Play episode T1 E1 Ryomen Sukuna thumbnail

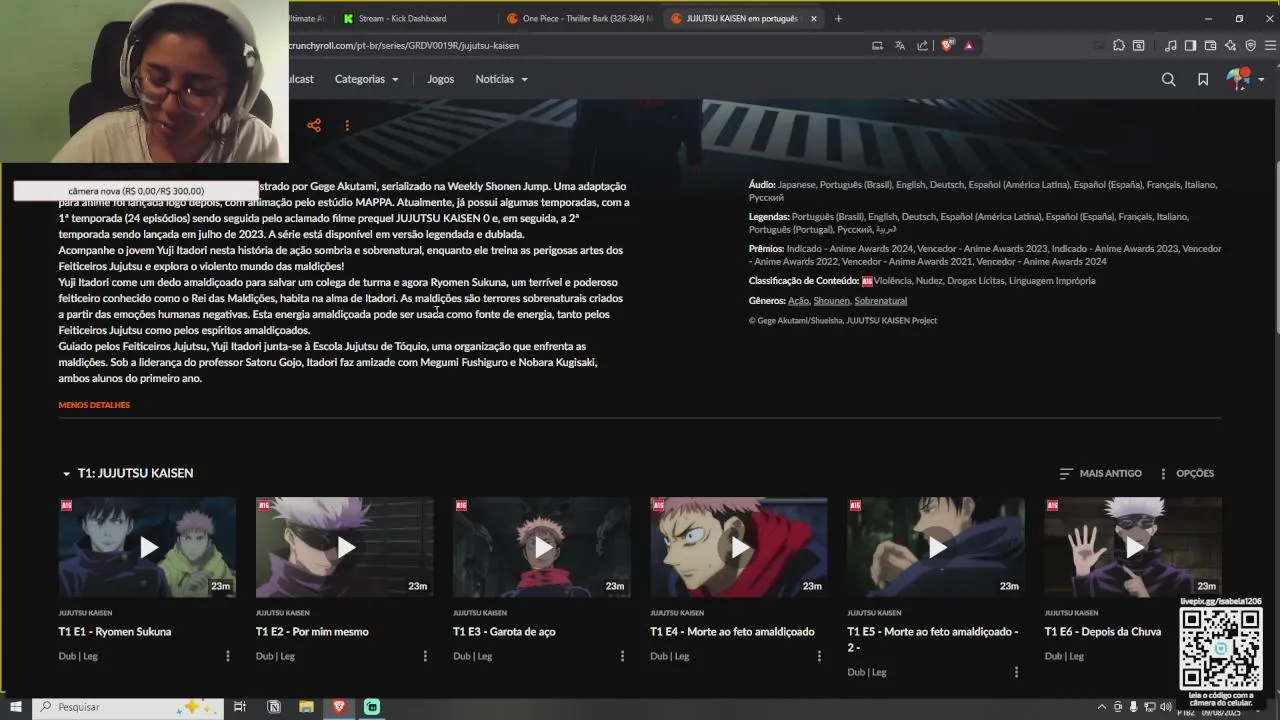pyautogui.click(x=147, y=547)
